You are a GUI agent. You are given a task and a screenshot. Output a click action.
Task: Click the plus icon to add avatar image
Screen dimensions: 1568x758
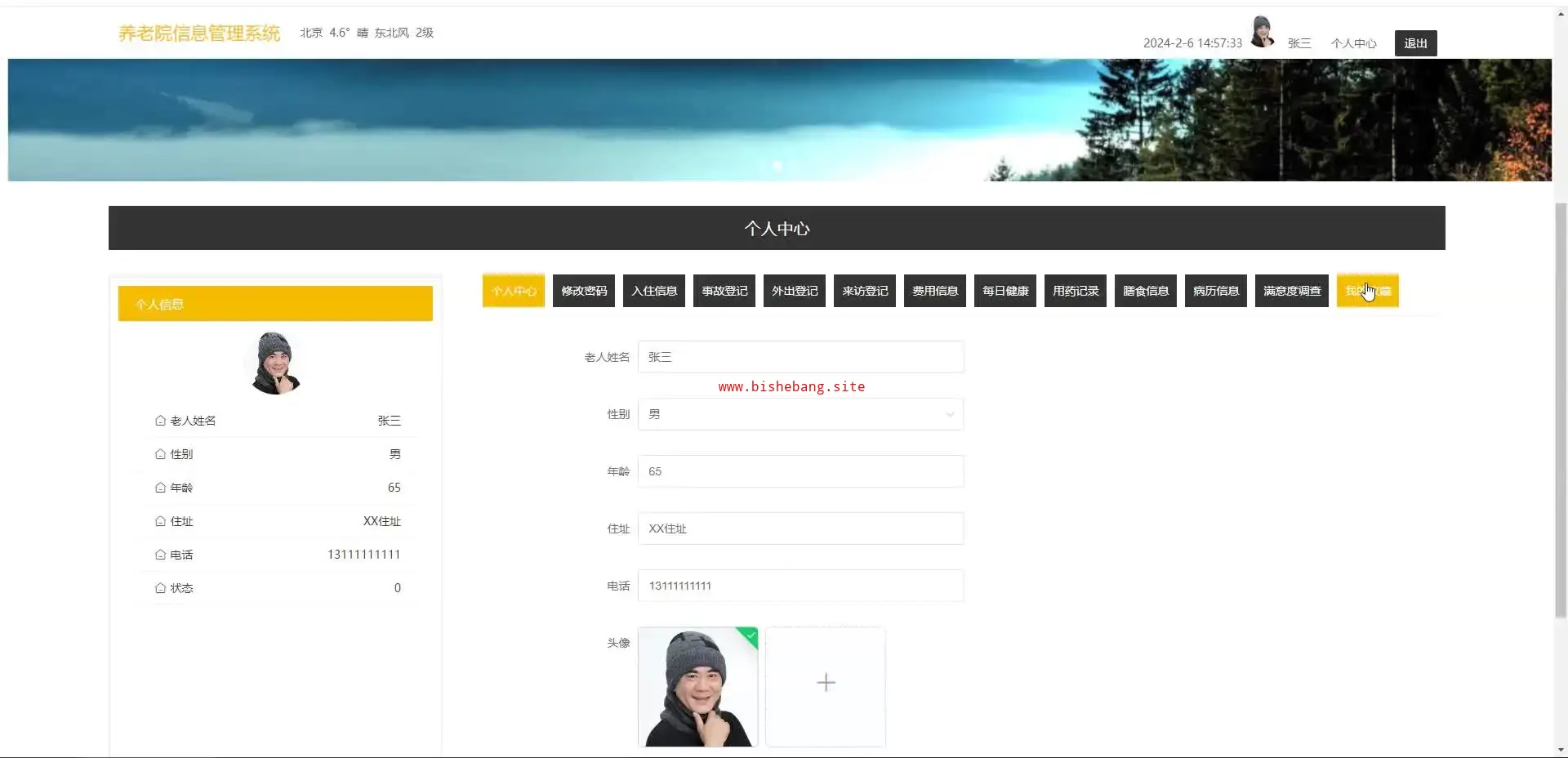click(x=826, y=683)
